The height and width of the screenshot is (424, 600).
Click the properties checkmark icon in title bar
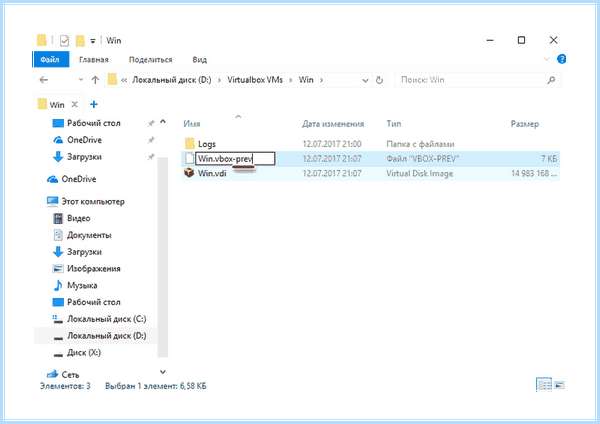(x=64, y=40)
